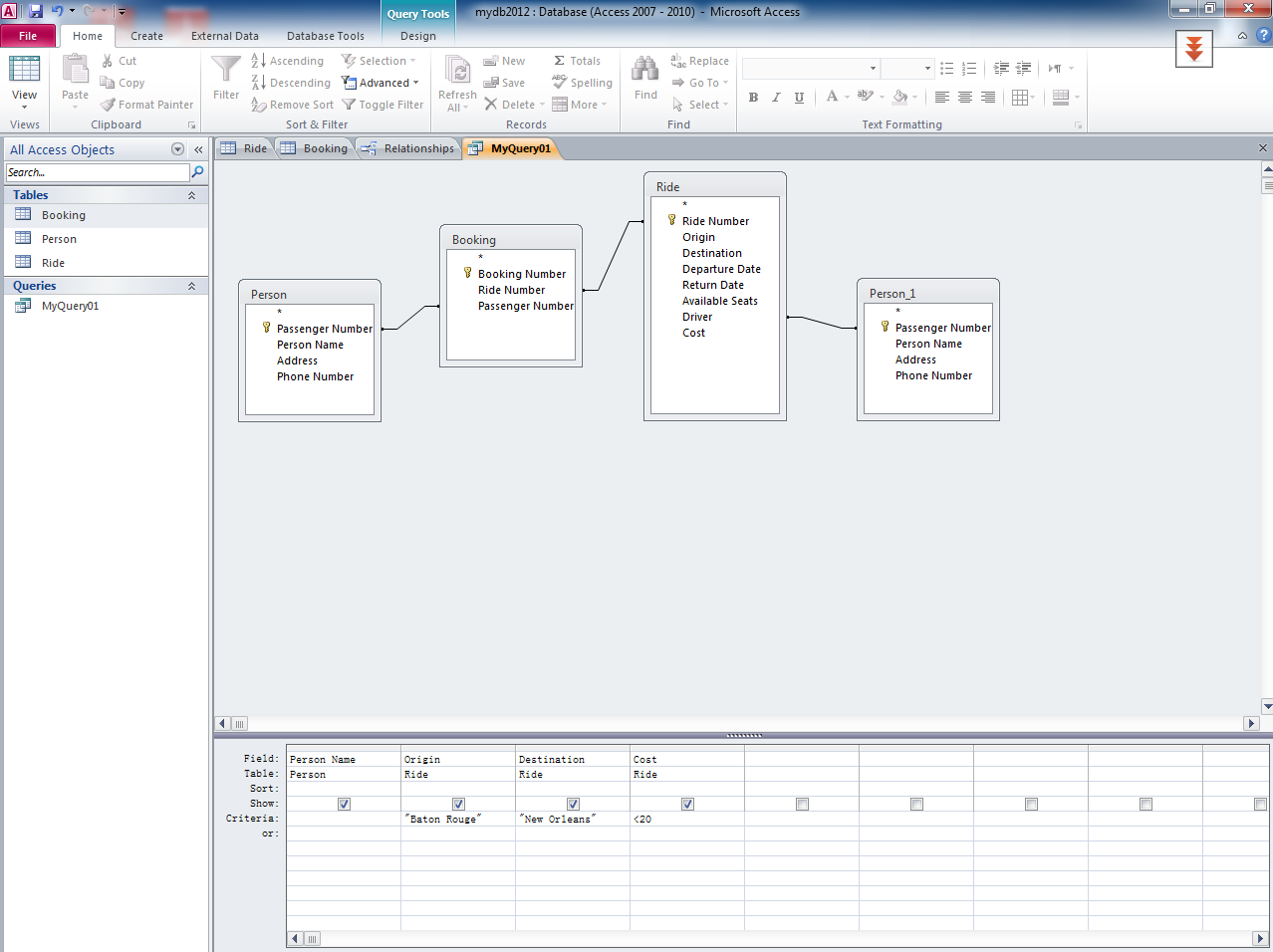Toggle bold text formatting
This screenshot has width=1273, height=952.
pyautogui.click(x=753, y=97)
